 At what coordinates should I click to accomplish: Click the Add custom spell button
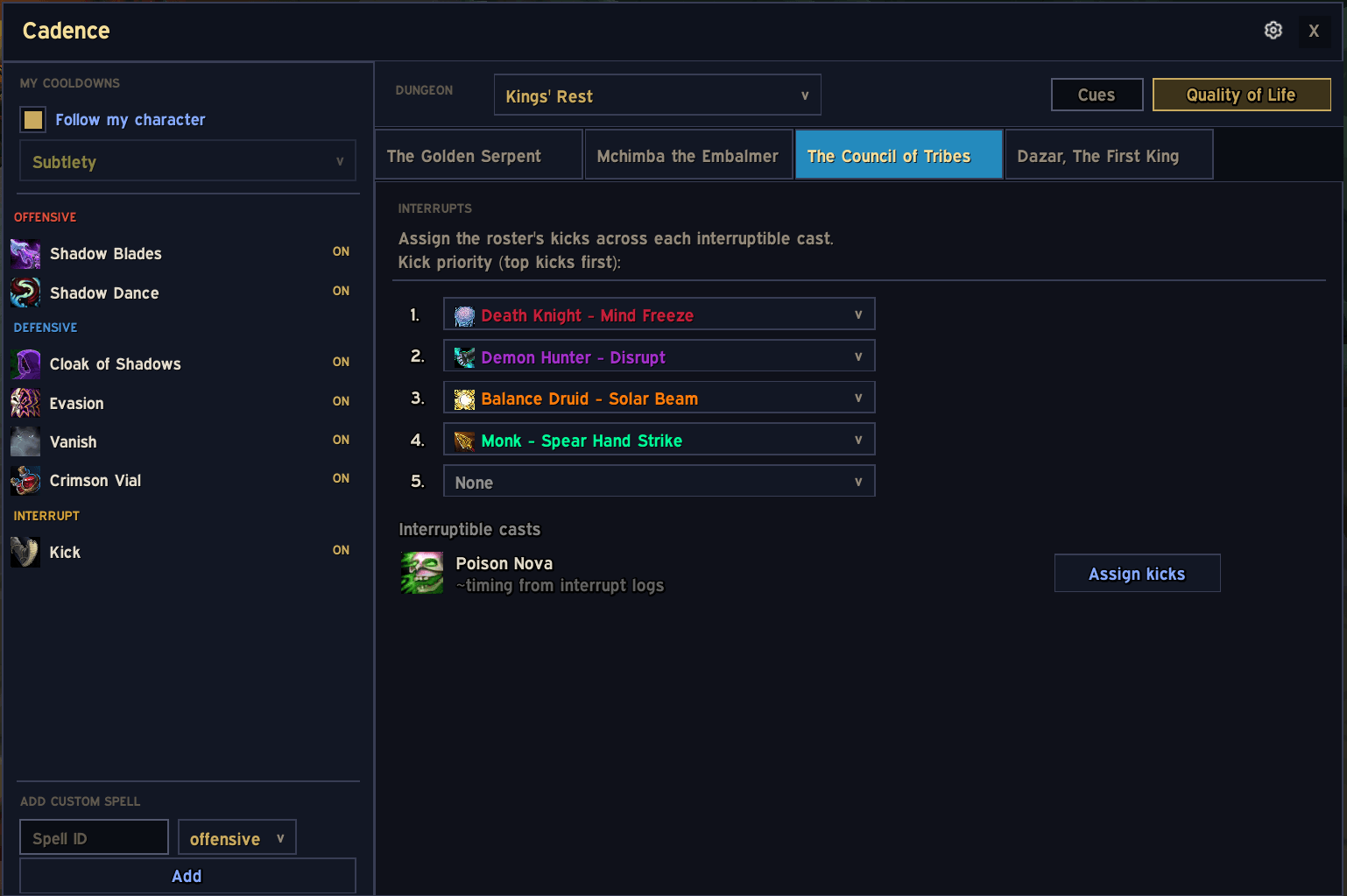coord(187,876)
